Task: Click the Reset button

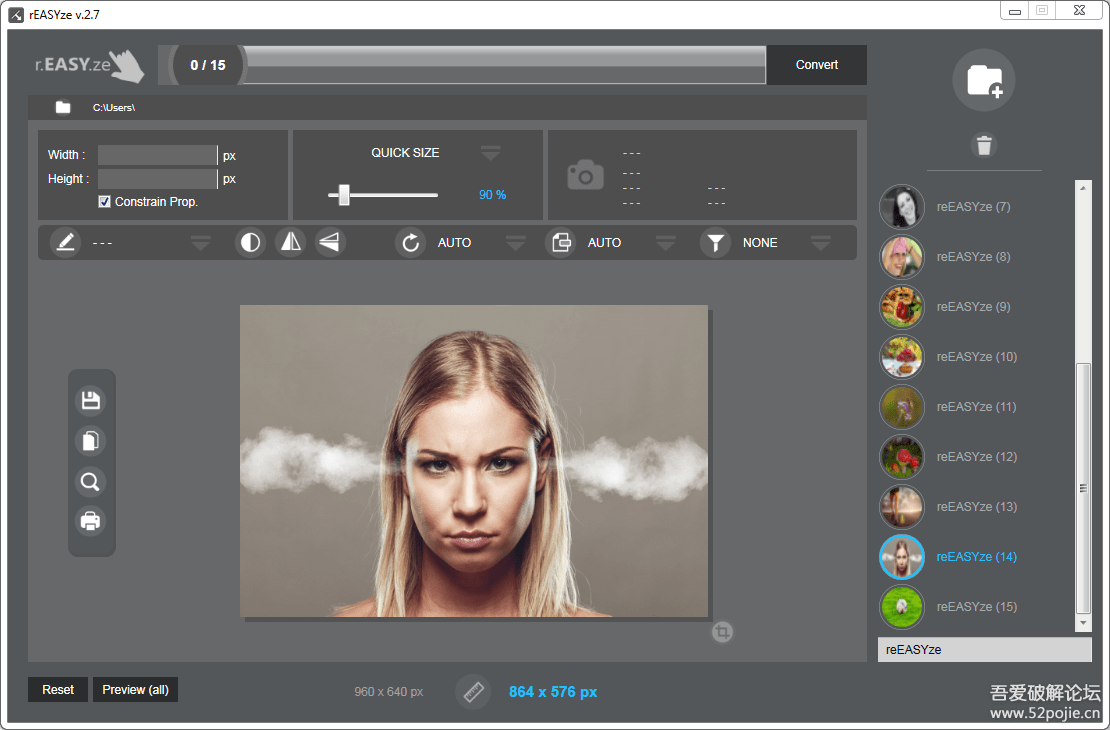Action: (58, 690)
